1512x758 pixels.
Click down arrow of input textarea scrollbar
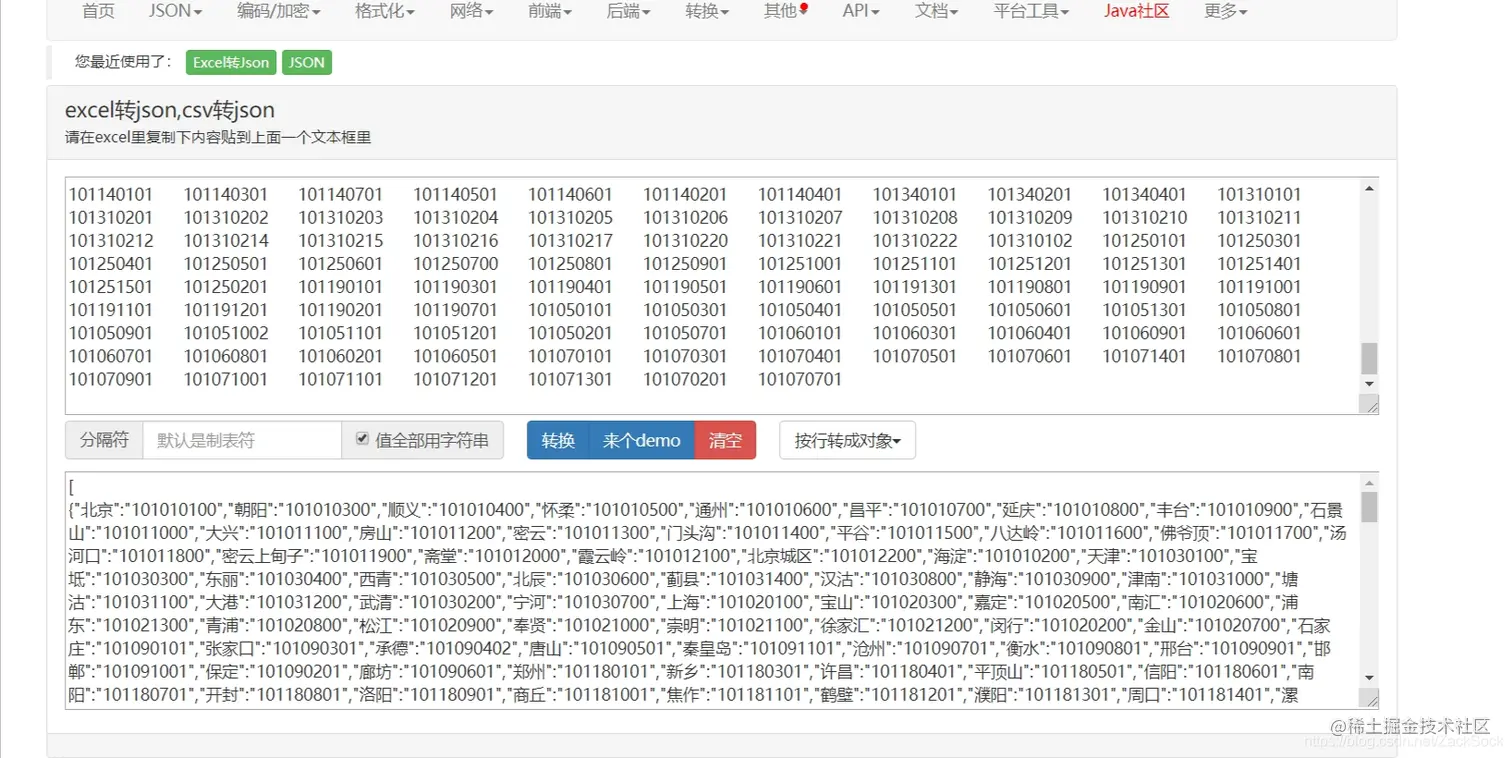[x=1370, y=384]
